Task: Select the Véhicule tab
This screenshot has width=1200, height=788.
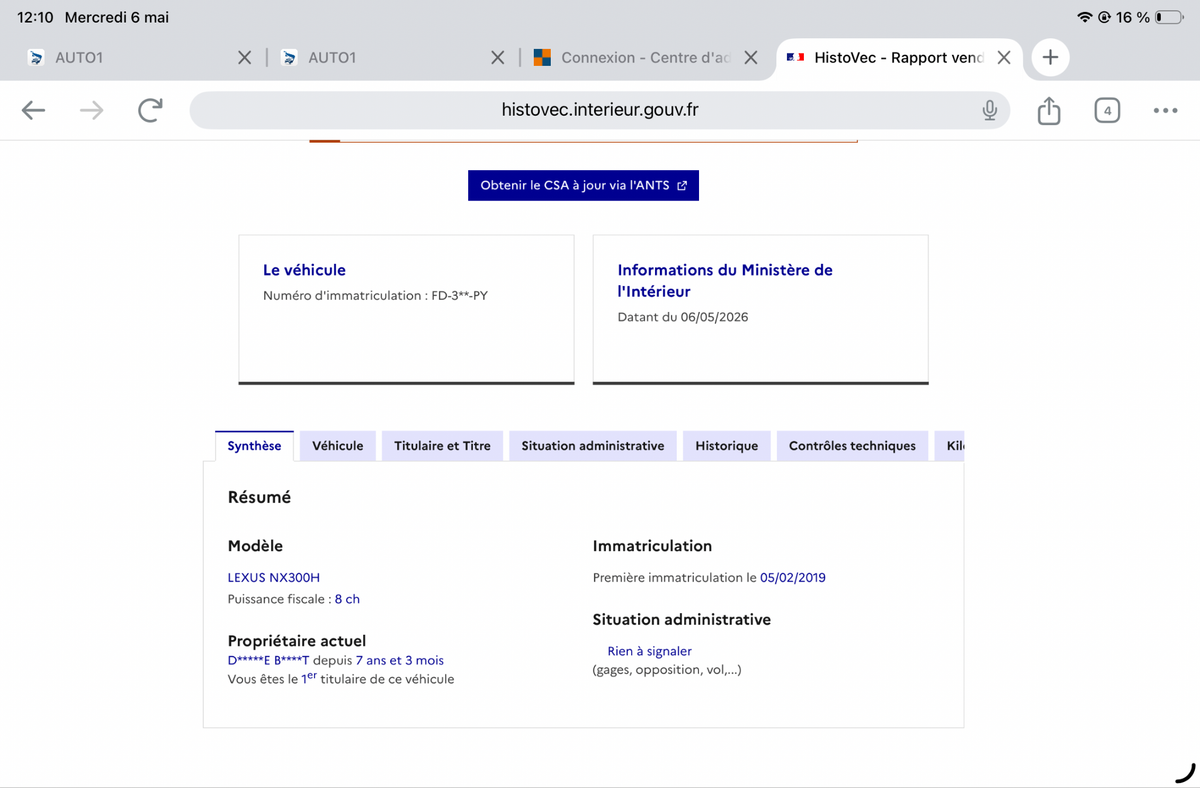Action: 338,446
